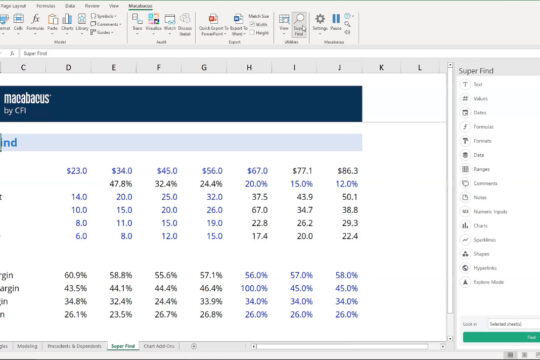The width and height of the screenshot is (540, 360).
Task: Click the vertical scrollbar up arrow
Action: 450,65
